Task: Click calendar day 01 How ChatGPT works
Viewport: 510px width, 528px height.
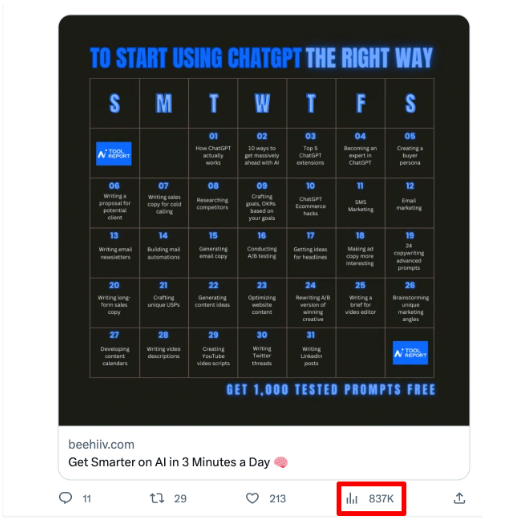Action: click(213, 153)
